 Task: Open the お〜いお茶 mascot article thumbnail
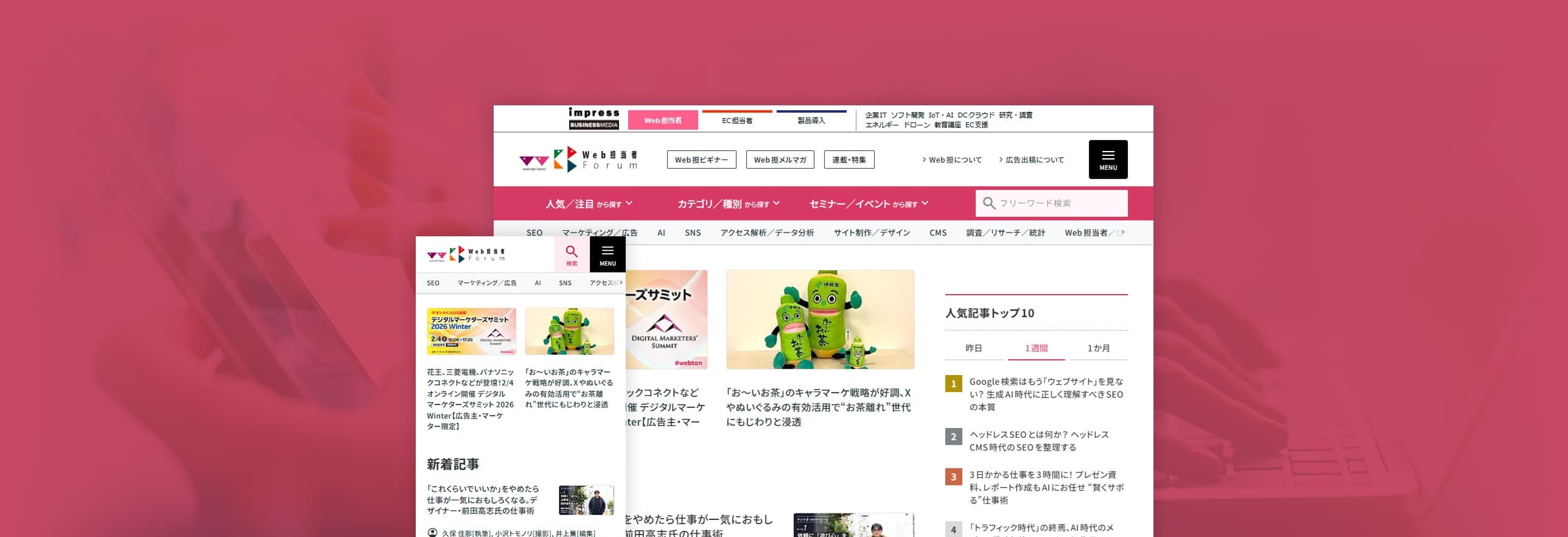point(819,320)
